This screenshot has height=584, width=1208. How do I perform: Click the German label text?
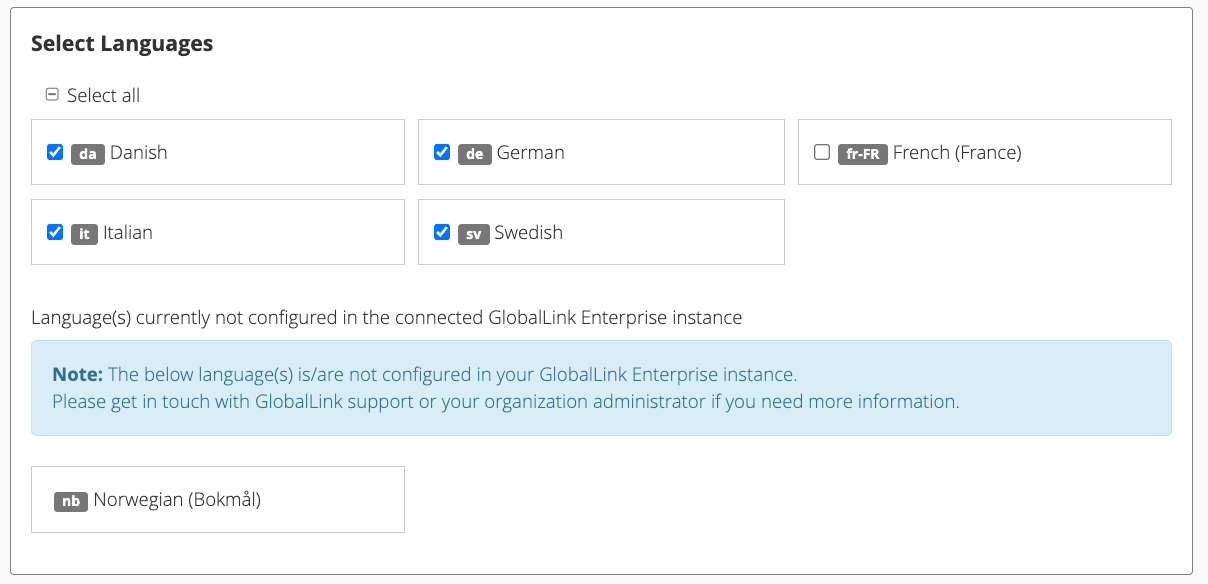click(x=531, y=153)
